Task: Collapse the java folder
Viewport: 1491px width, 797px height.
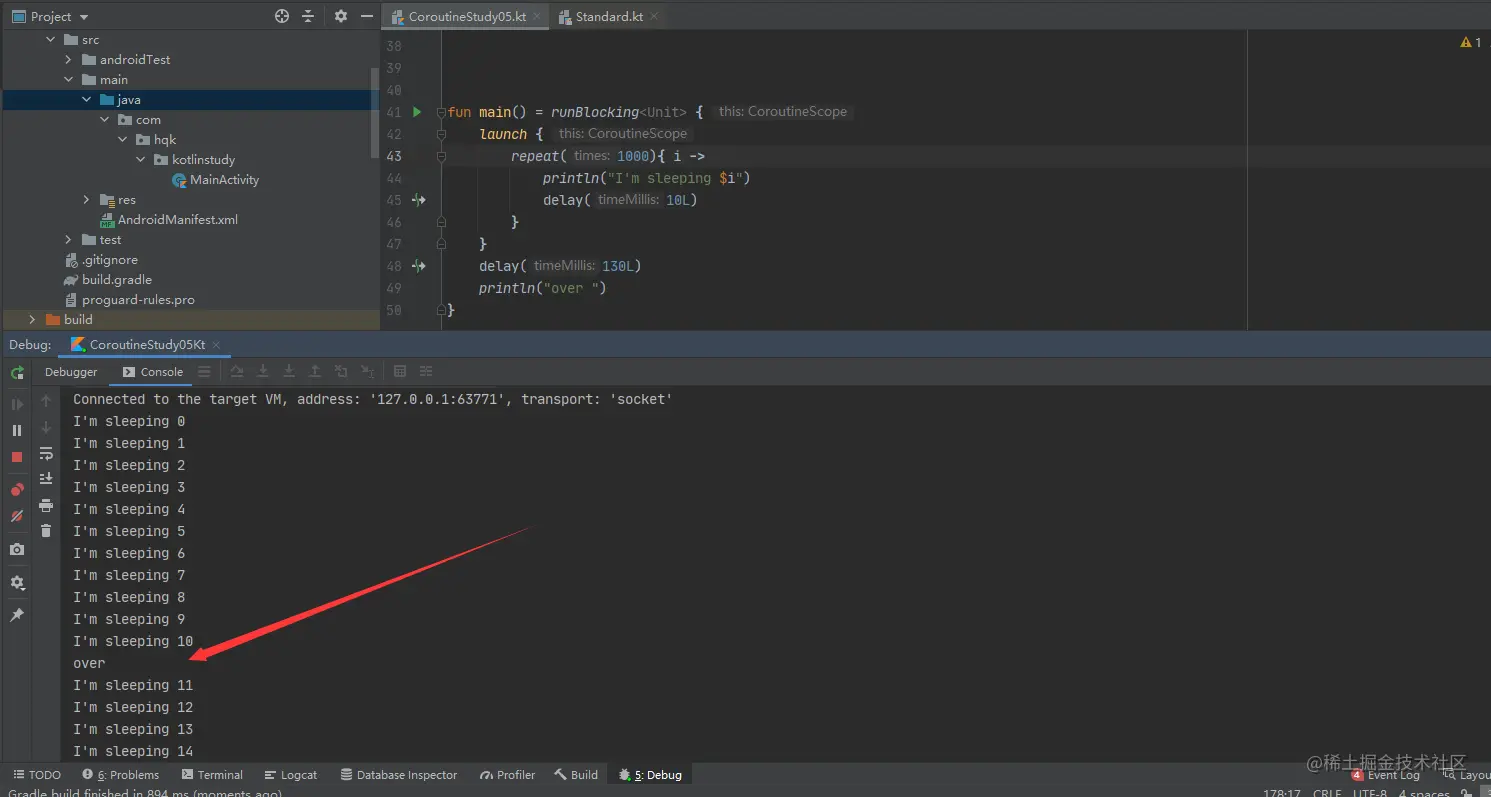Action: click(x=87, y=100)
